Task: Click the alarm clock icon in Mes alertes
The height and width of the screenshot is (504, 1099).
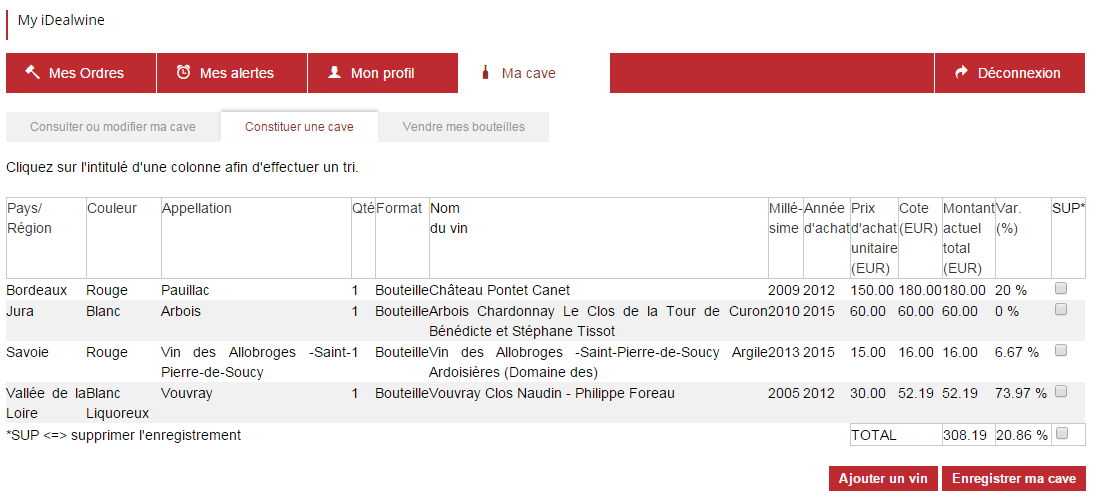Action: coord(183,72)
